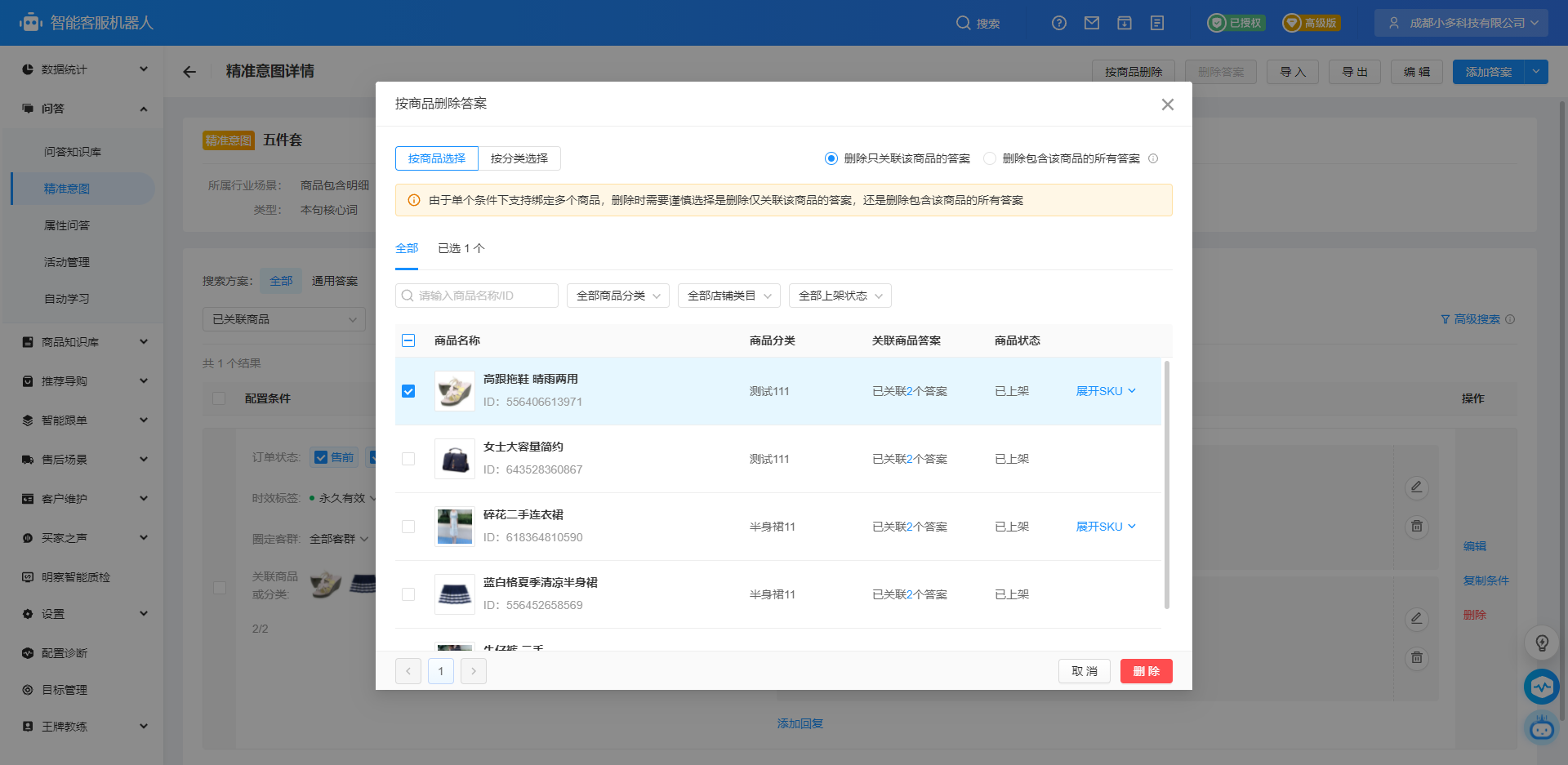Viewport: 1568px width, 765px height.
Task: Open 精准意图 in the sidebar
Action: coord(67,189)
